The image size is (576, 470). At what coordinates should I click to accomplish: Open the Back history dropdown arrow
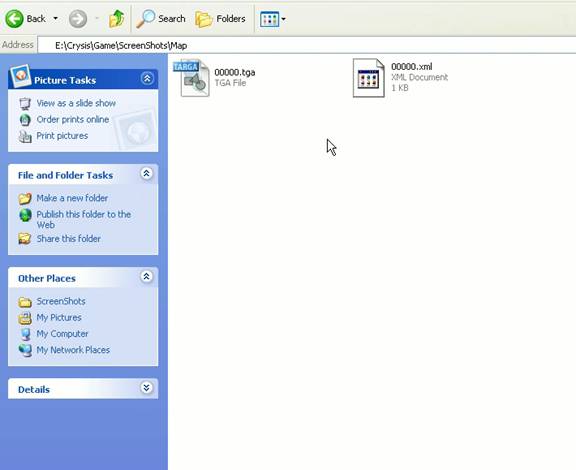point(55,18)
